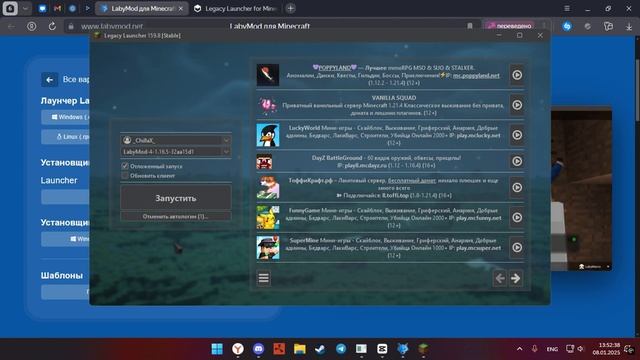Click the переведено translate button

pyautogui.click(x=510, y=26)
